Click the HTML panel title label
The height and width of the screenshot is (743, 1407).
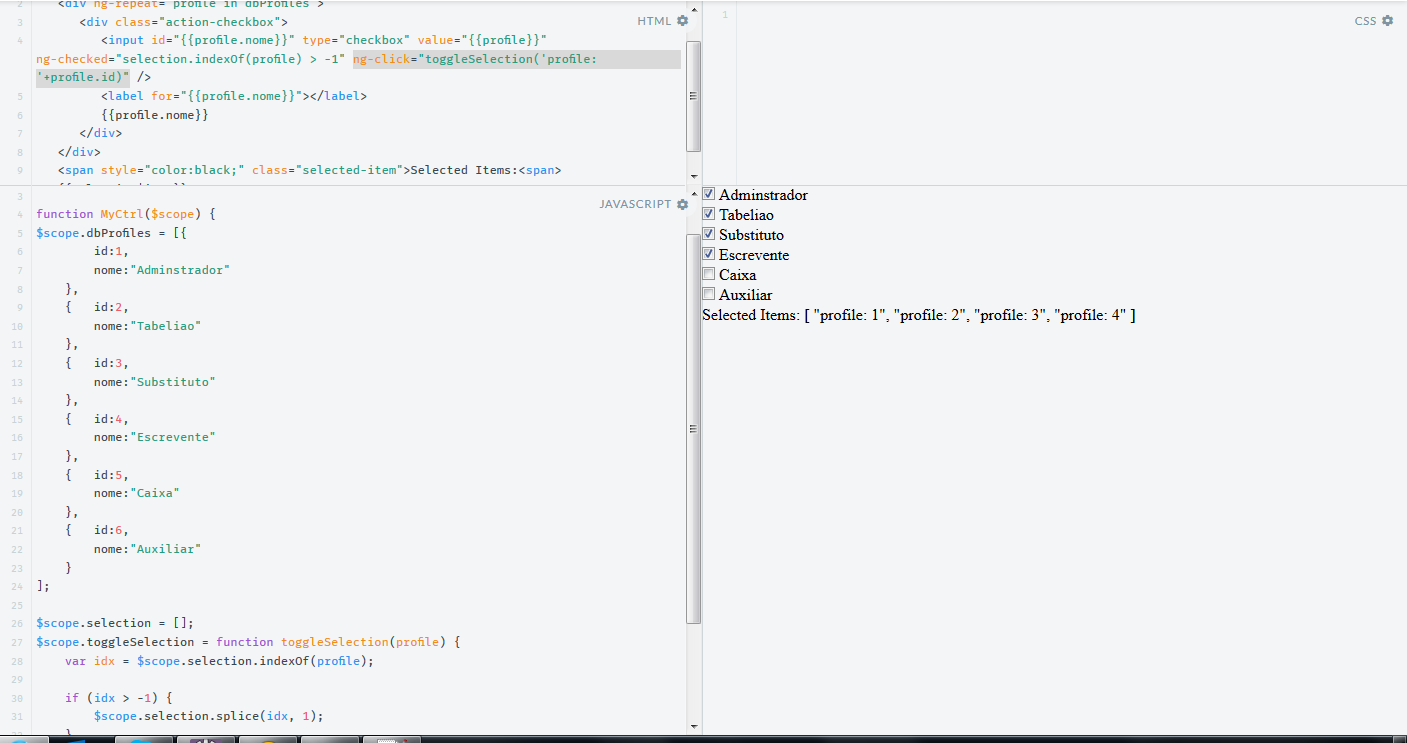(654, 21)
